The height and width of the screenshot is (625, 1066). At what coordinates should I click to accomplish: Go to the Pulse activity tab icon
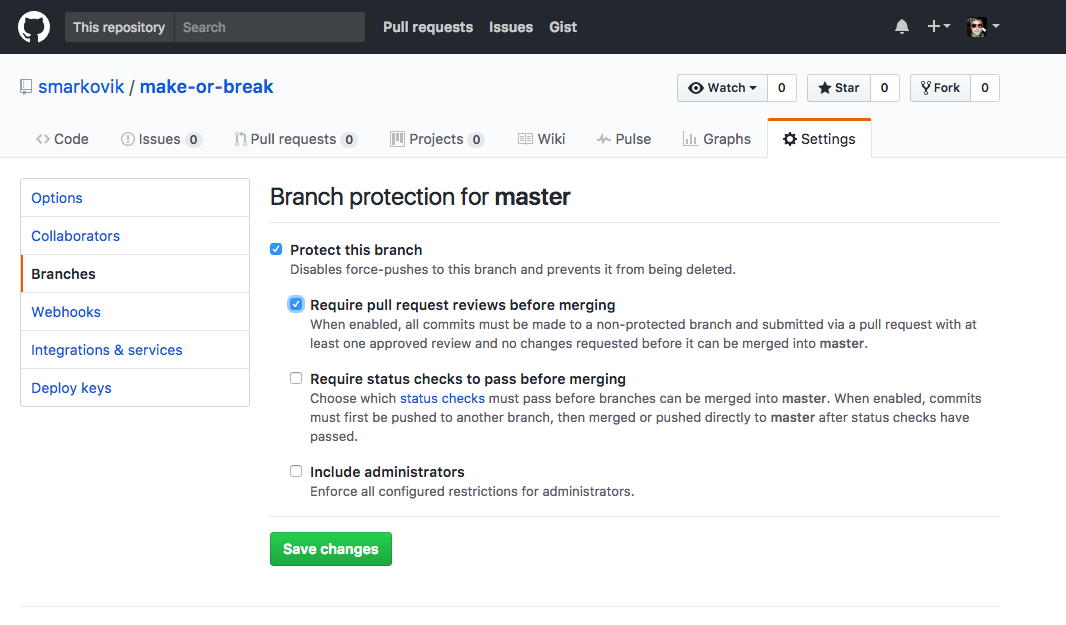[603, 139]
